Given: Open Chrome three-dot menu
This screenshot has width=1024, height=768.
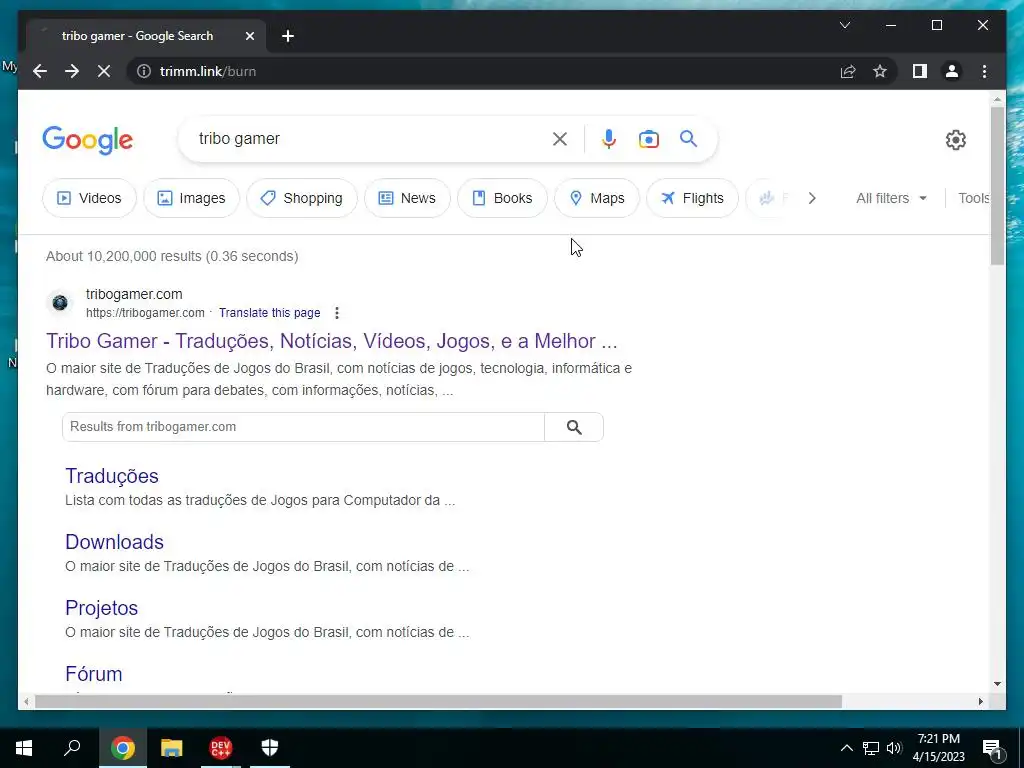Looking at the screenshot, I should click(x=984, y=71).
